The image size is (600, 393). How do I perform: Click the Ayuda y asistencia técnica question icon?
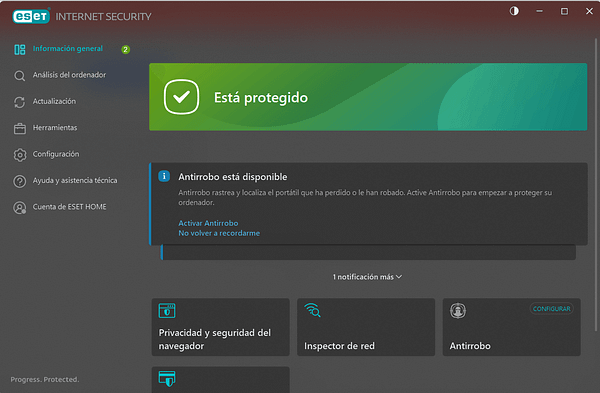[20, 181]
